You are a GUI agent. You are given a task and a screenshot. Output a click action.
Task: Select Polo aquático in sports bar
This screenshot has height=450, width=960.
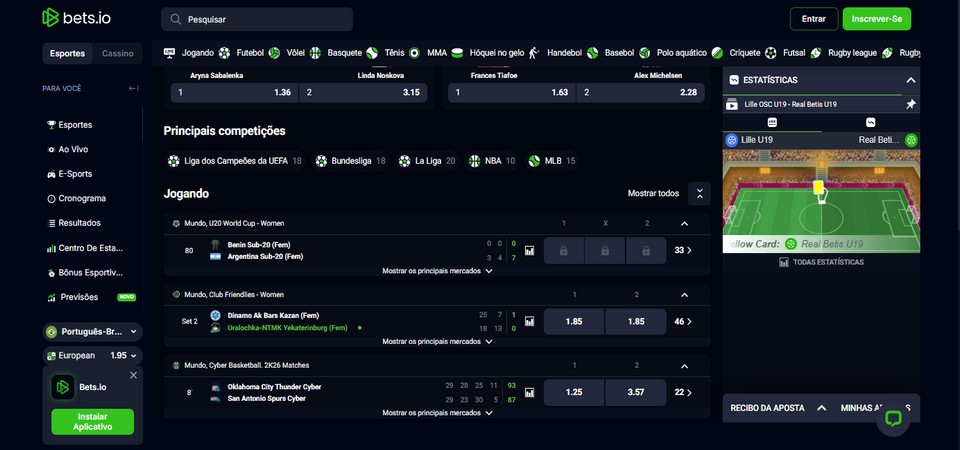[x=673, y=53]
